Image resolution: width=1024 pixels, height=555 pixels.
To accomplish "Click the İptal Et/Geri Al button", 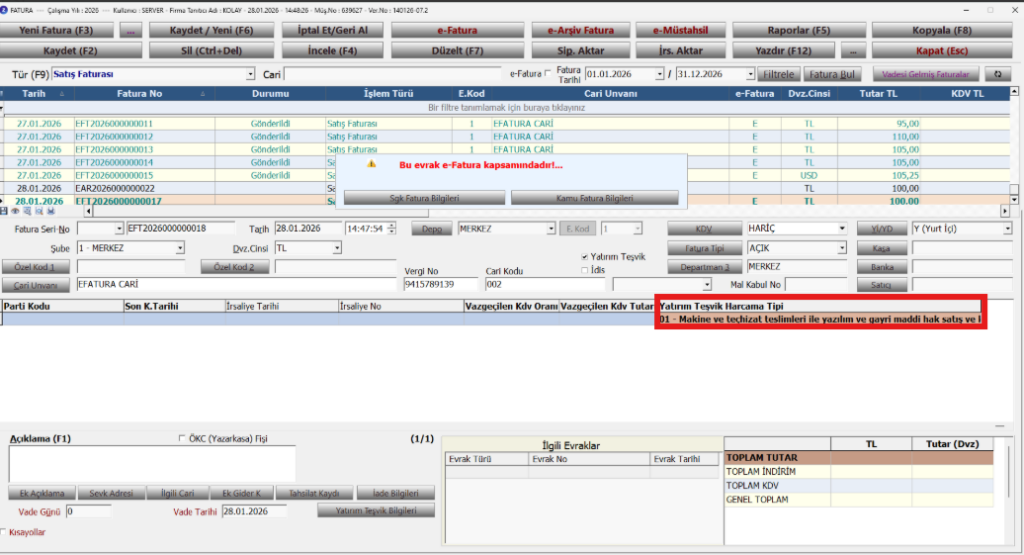I will pos(332,30).
